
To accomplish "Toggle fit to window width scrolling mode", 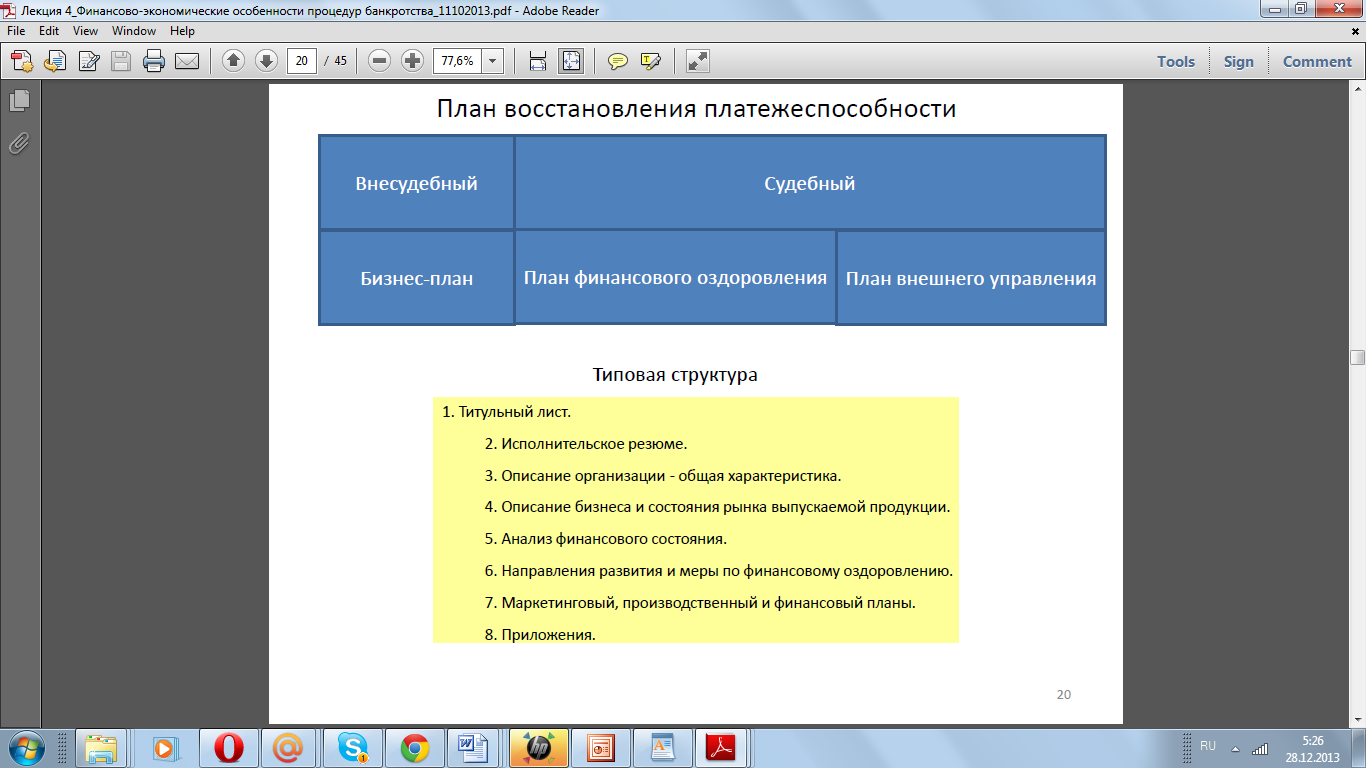I will (x=538, y=61).
